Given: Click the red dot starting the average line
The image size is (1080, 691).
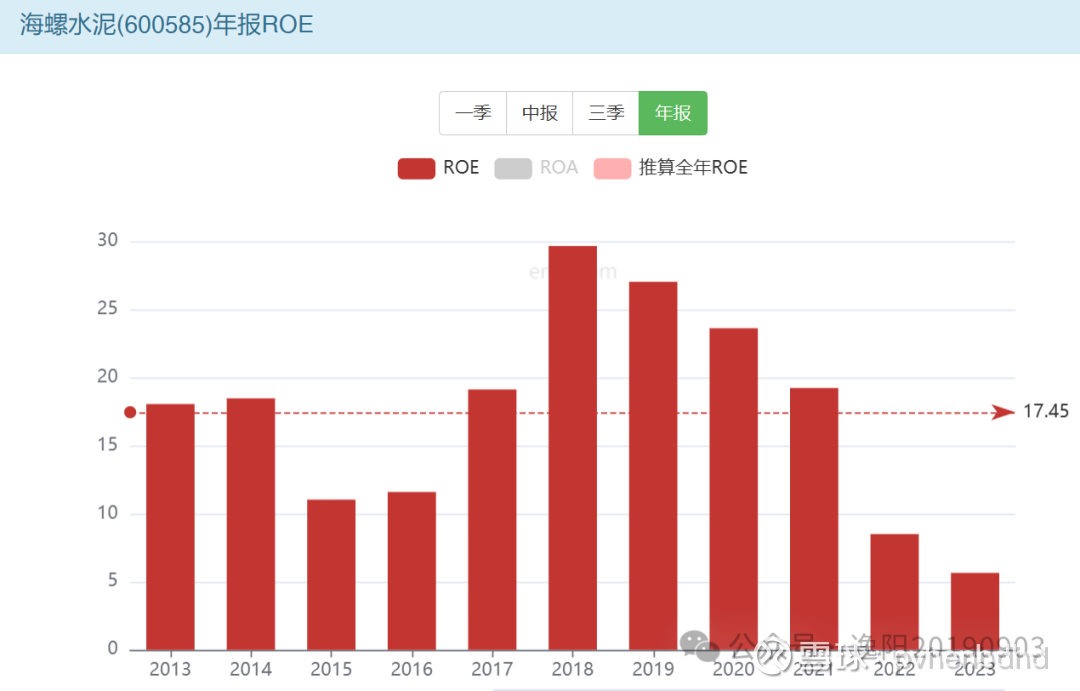Looking at the screenshot, I should pos(130,412).
